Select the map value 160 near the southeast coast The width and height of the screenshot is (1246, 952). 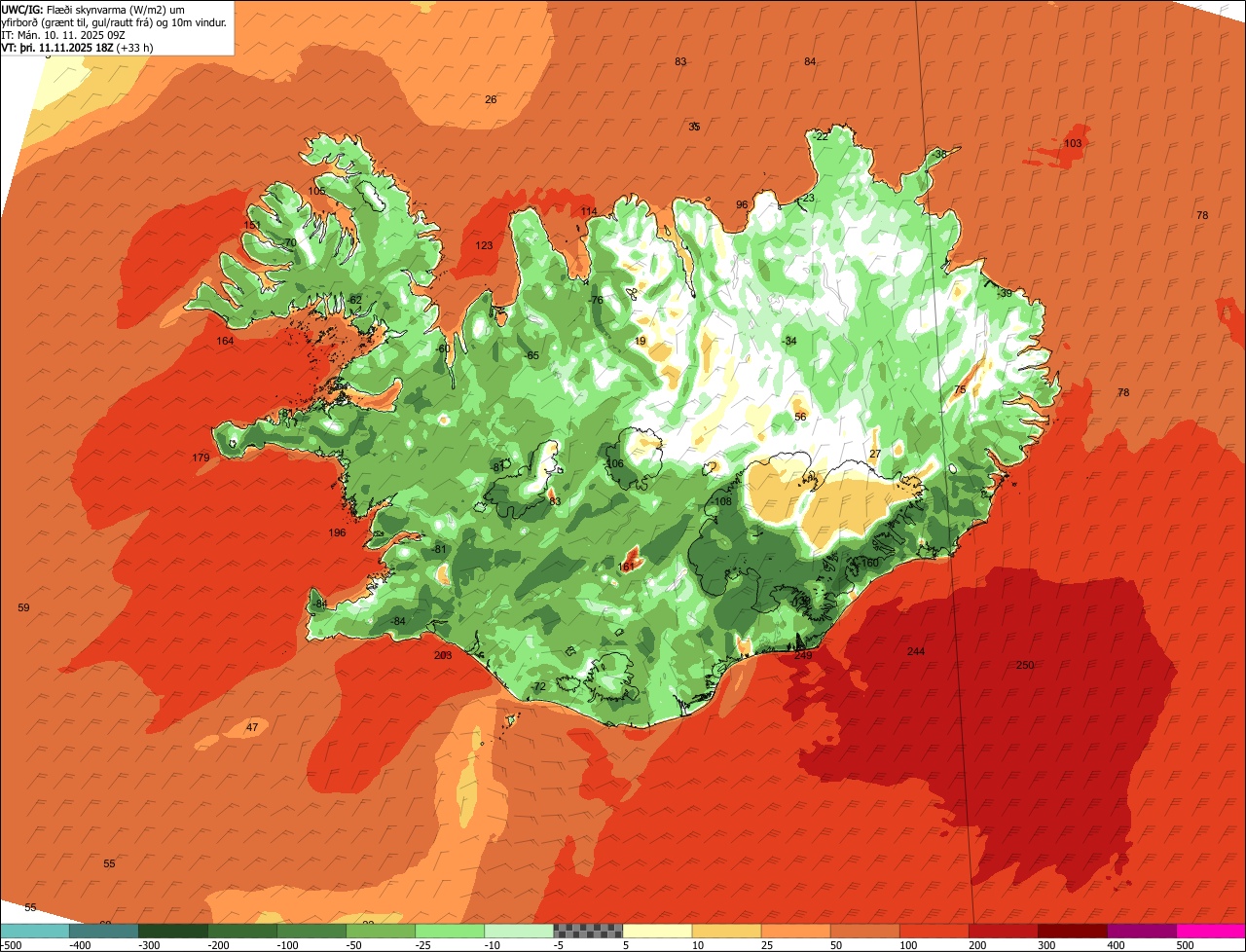tap(870, 563)
